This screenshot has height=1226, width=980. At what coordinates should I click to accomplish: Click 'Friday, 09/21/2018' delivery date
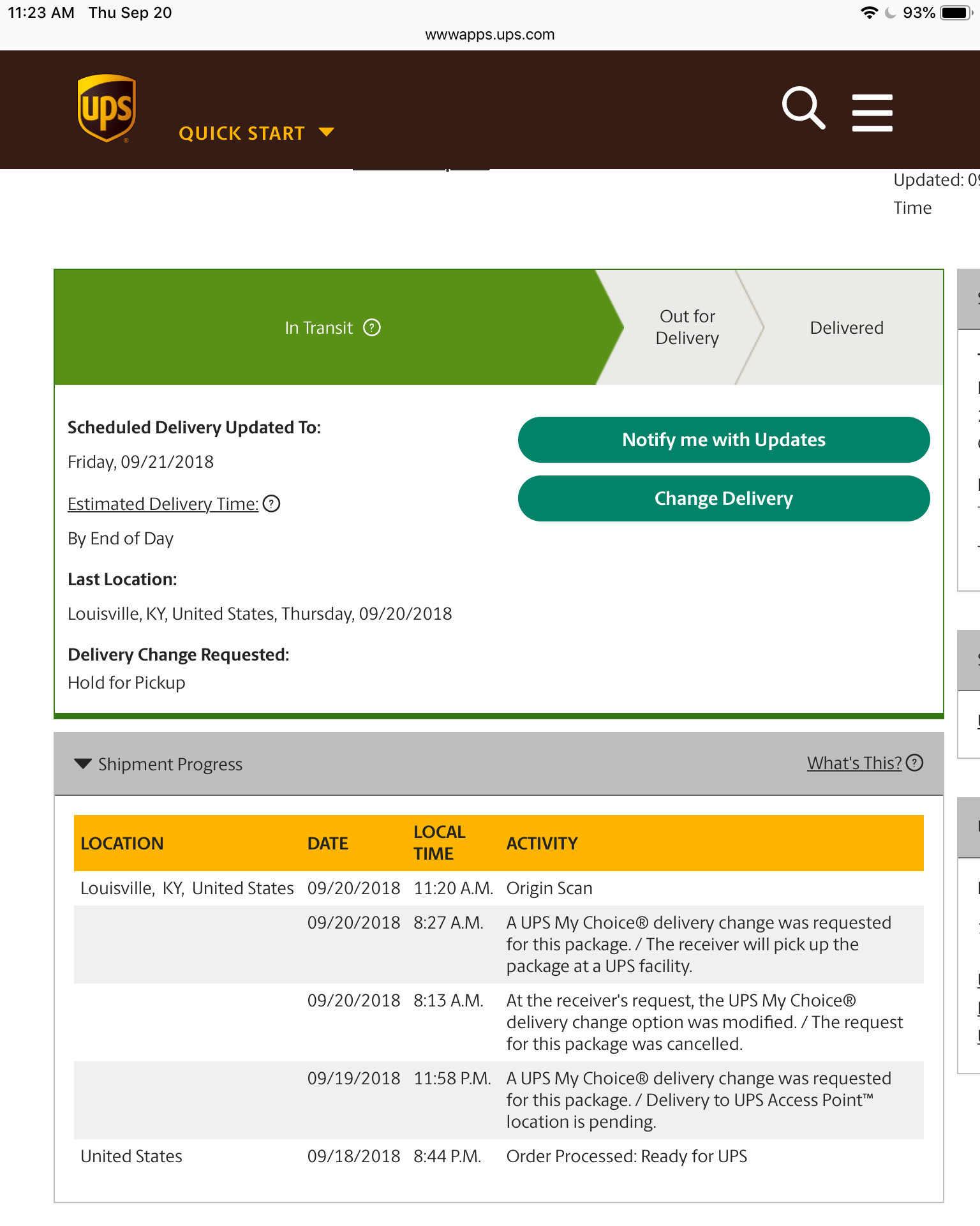pyautogui.click(x=140, y=461)
